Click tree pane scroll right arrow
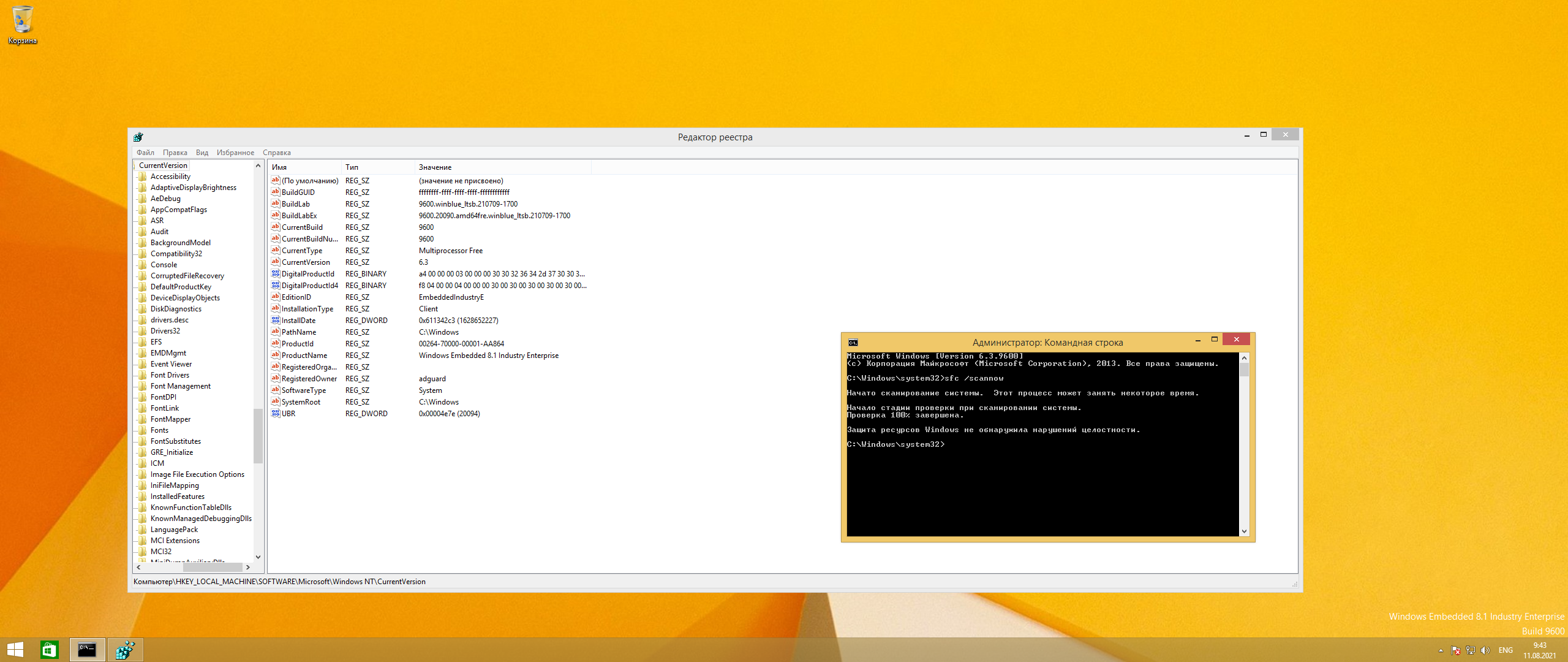 click(x=247, y=568)
